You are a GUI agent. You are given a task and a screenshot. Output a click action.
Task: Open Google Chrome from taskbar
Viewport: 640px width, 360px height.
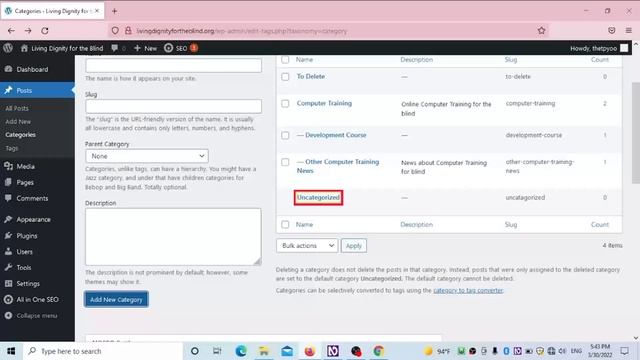tap(378, 351)
